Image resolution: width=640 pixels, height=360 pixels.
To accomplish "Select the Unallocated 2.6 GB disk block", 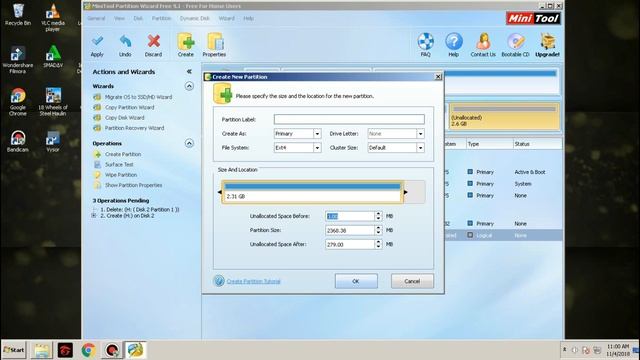I will [504, 116].
